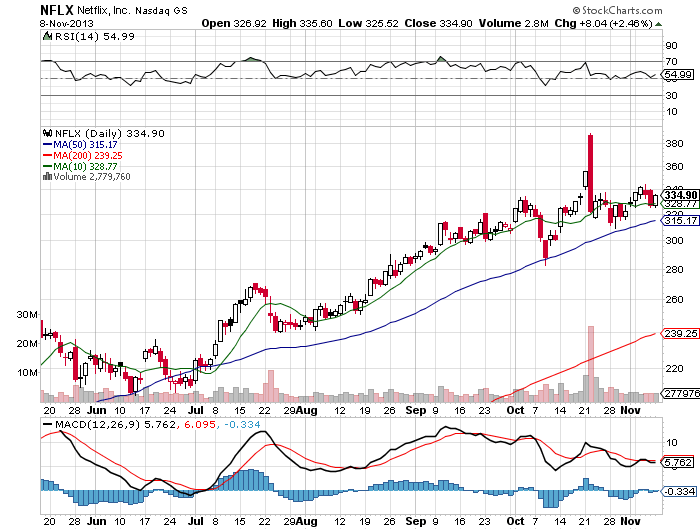Click the 220 price axis label

[674, 369]
